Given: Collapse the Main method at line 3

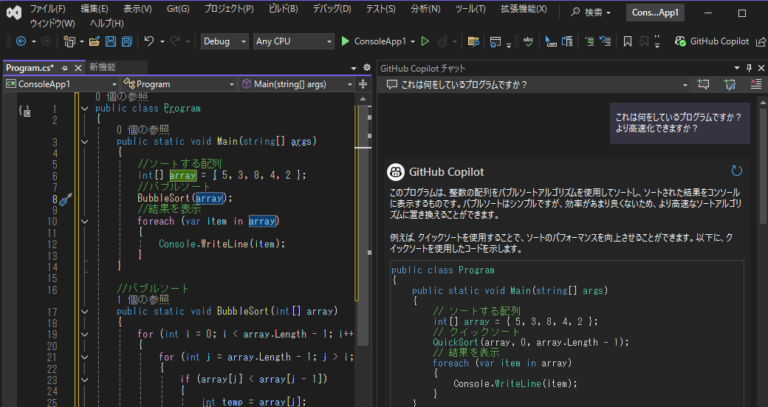Looking at the screenshot, I should click(85, 142).
